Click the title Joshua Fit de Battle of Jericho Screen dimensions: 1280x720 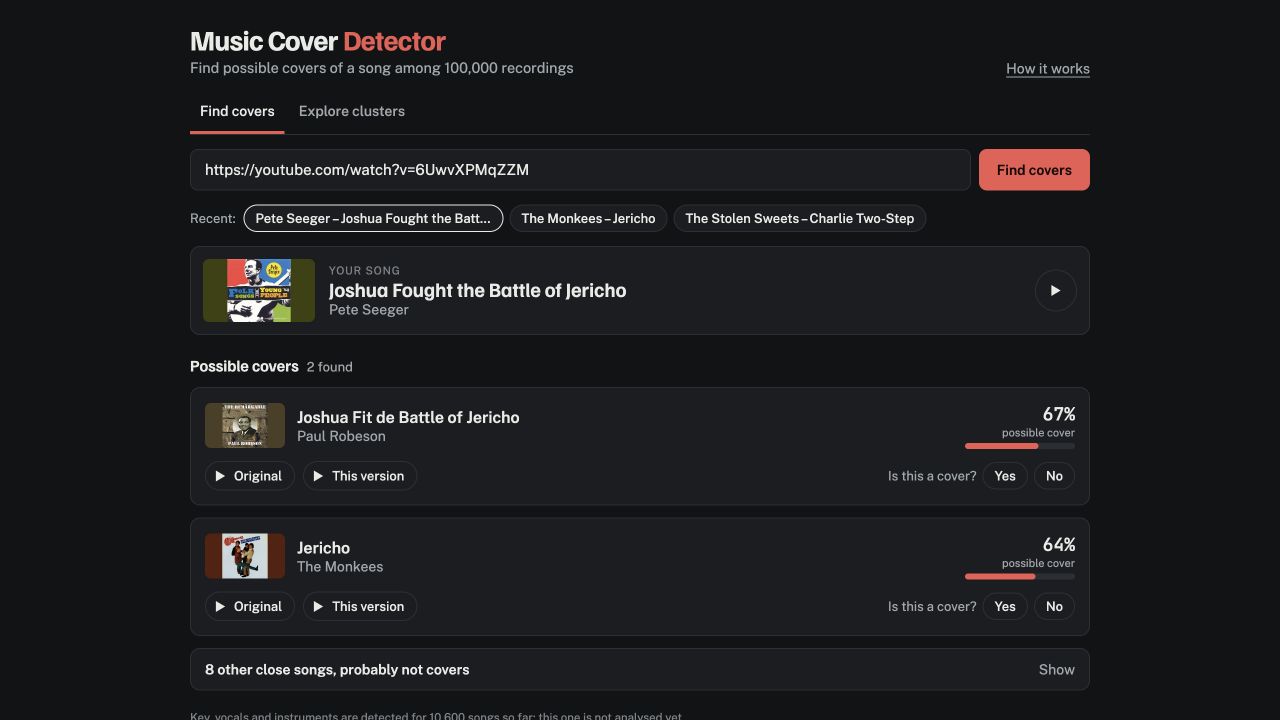click(408, 417)
